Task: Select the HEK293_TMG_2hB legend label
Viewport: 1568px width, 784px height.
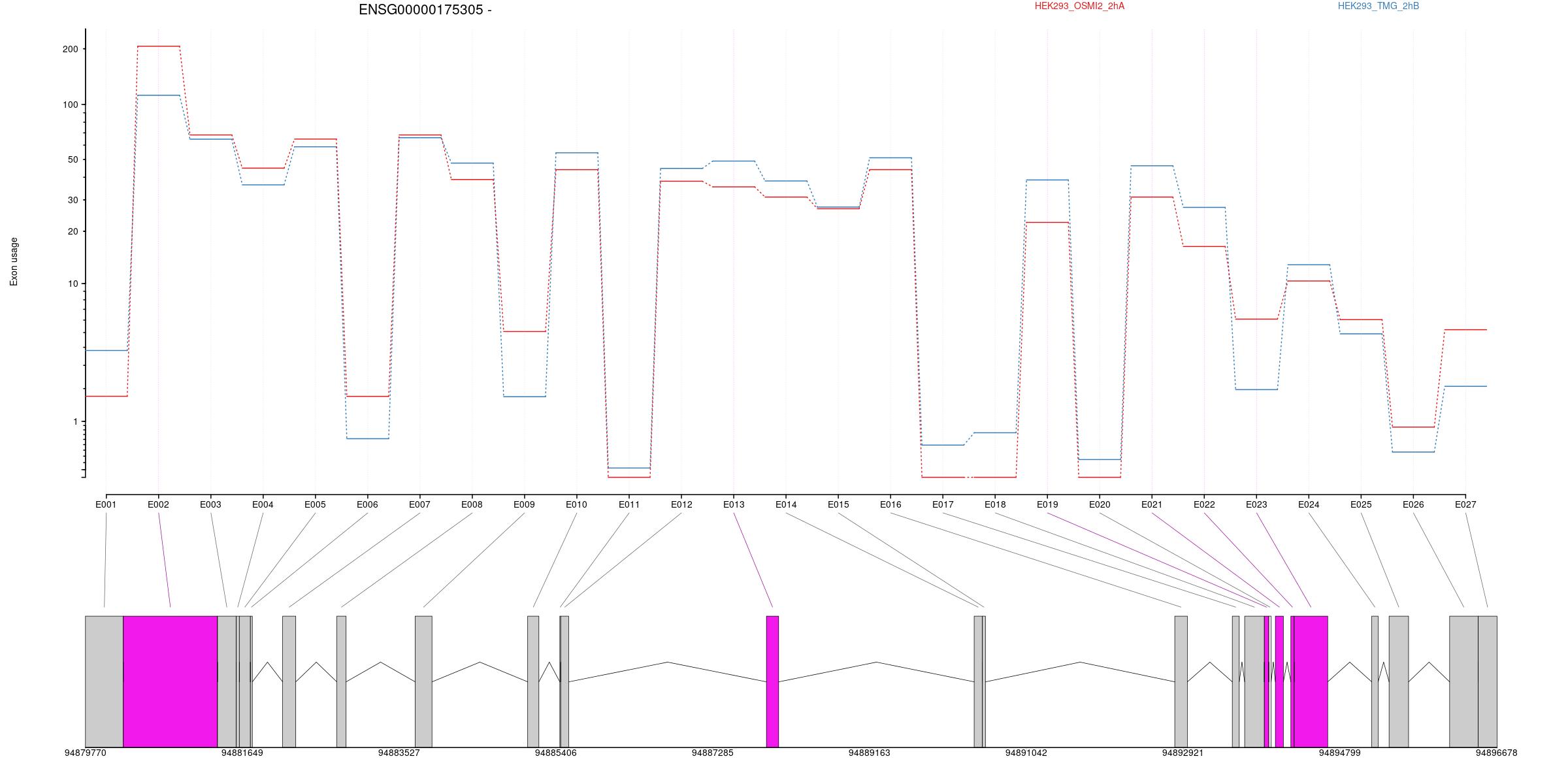Action: pos(1379,6)
